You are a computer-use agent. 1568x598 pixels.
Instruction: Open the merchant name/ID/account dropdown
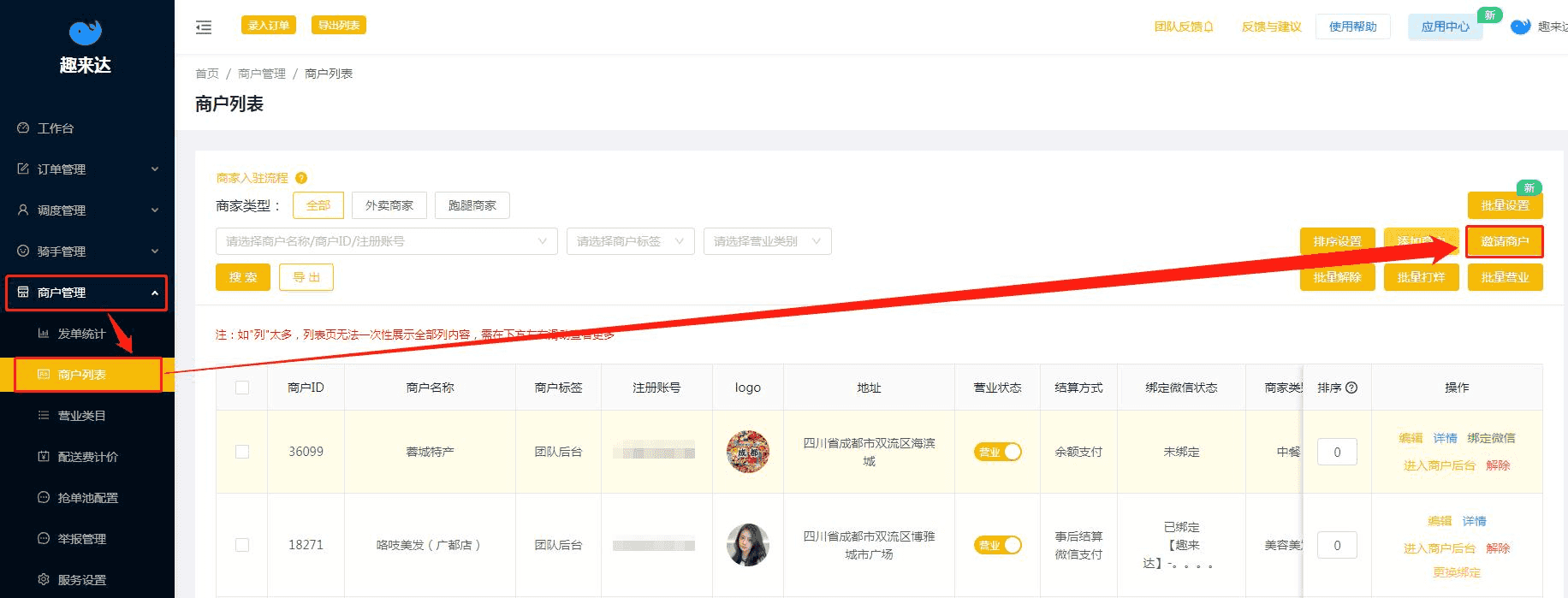coord(387,241)
